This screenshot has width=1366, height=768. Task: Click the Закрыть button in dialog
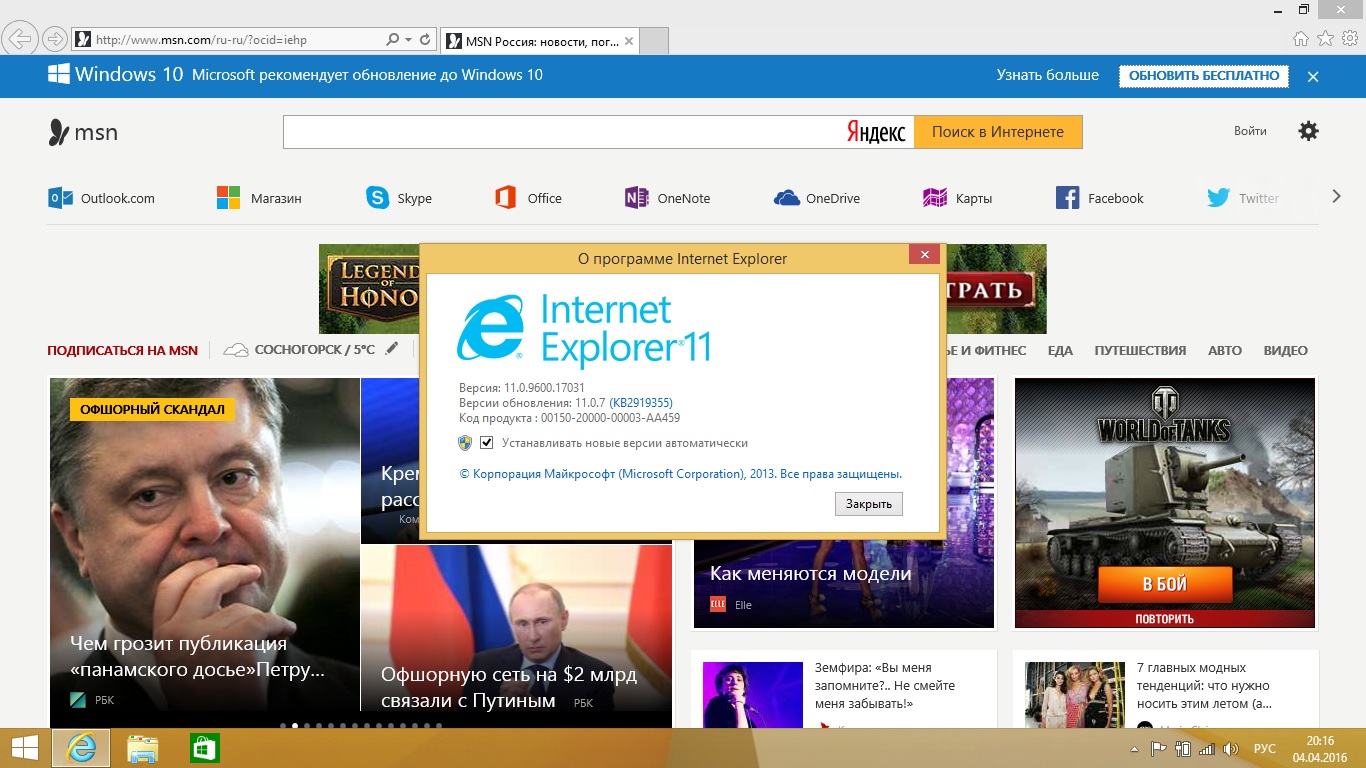pyautogui.click(x=868, y=504)
